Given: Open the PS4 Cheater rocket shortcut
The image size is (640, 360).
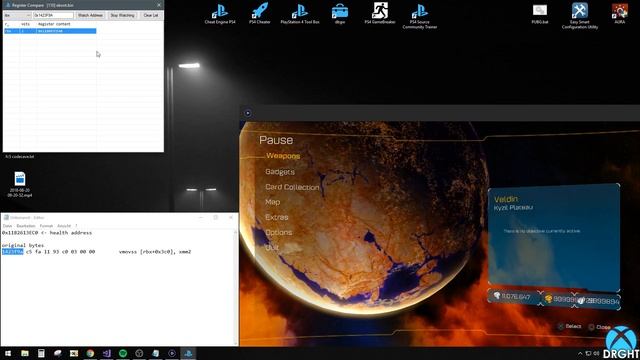Looking at the screenshot, I should pos(260,13).
